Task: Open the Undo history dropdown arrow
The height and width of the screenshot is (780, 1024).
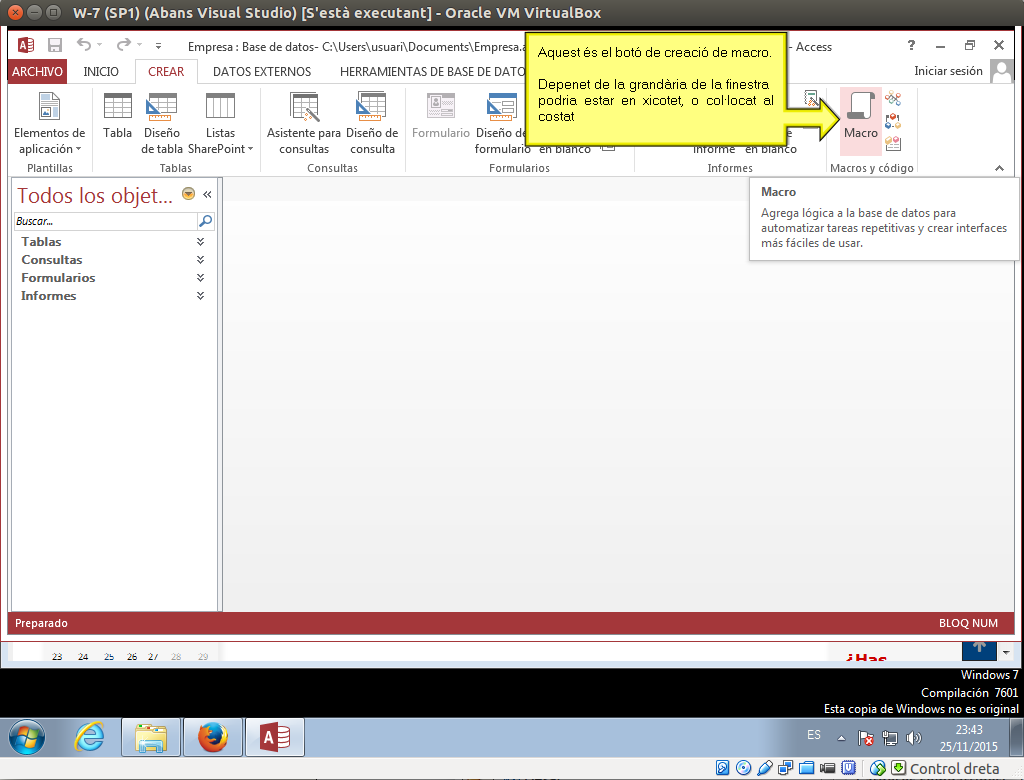Action: coord(100,45)
